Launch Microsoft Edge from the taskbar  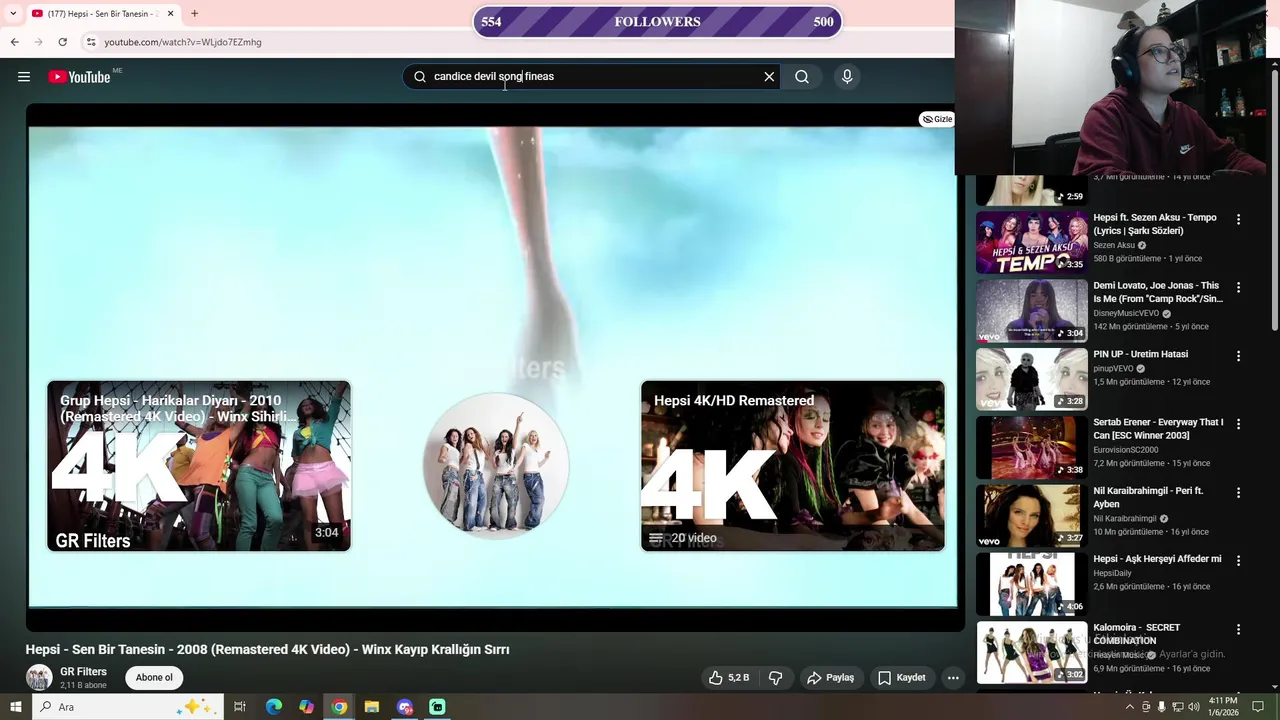[274, 707]
